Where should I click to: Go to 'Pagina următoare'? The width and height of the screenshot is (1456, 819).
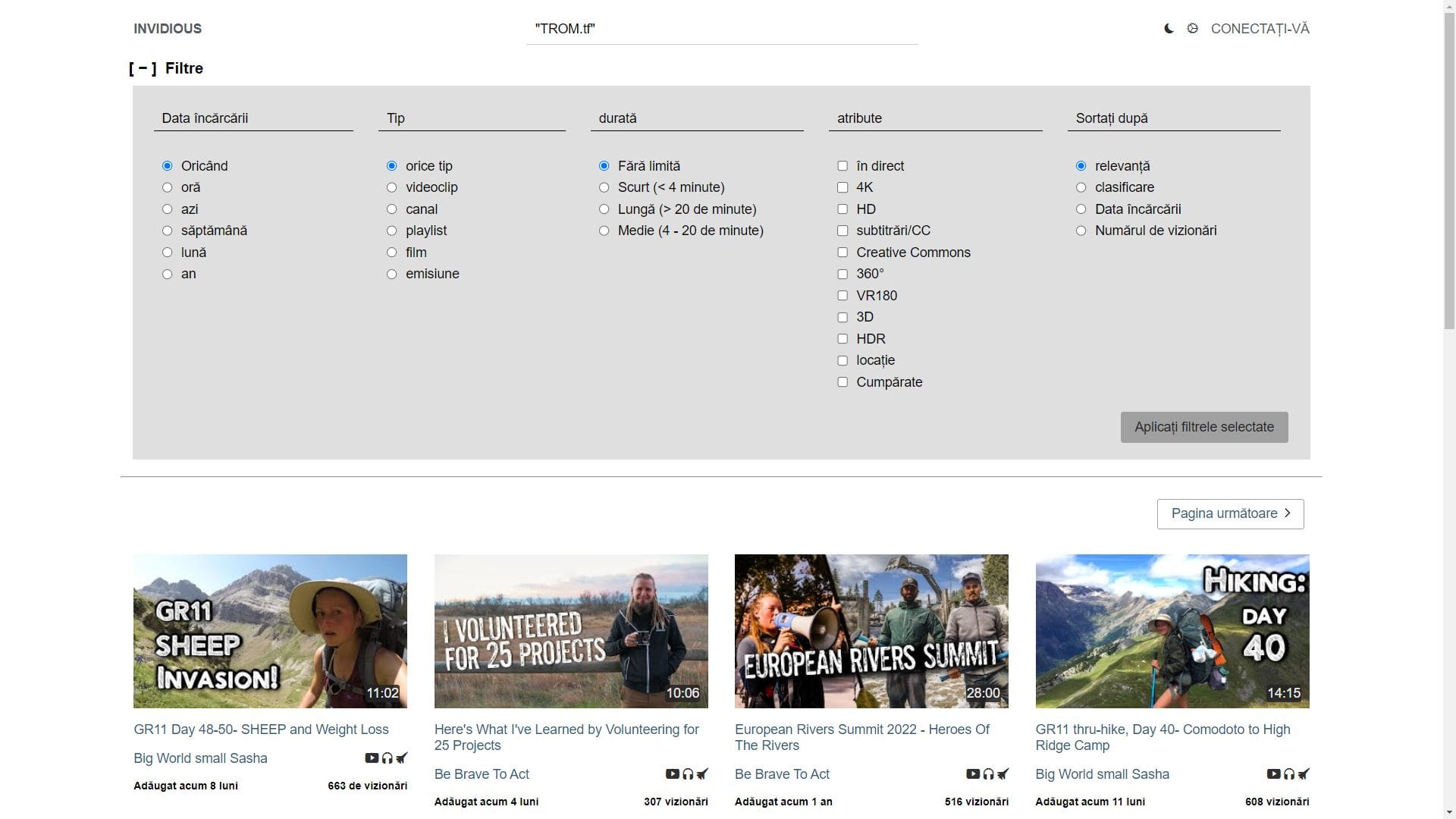point(1230,513)
